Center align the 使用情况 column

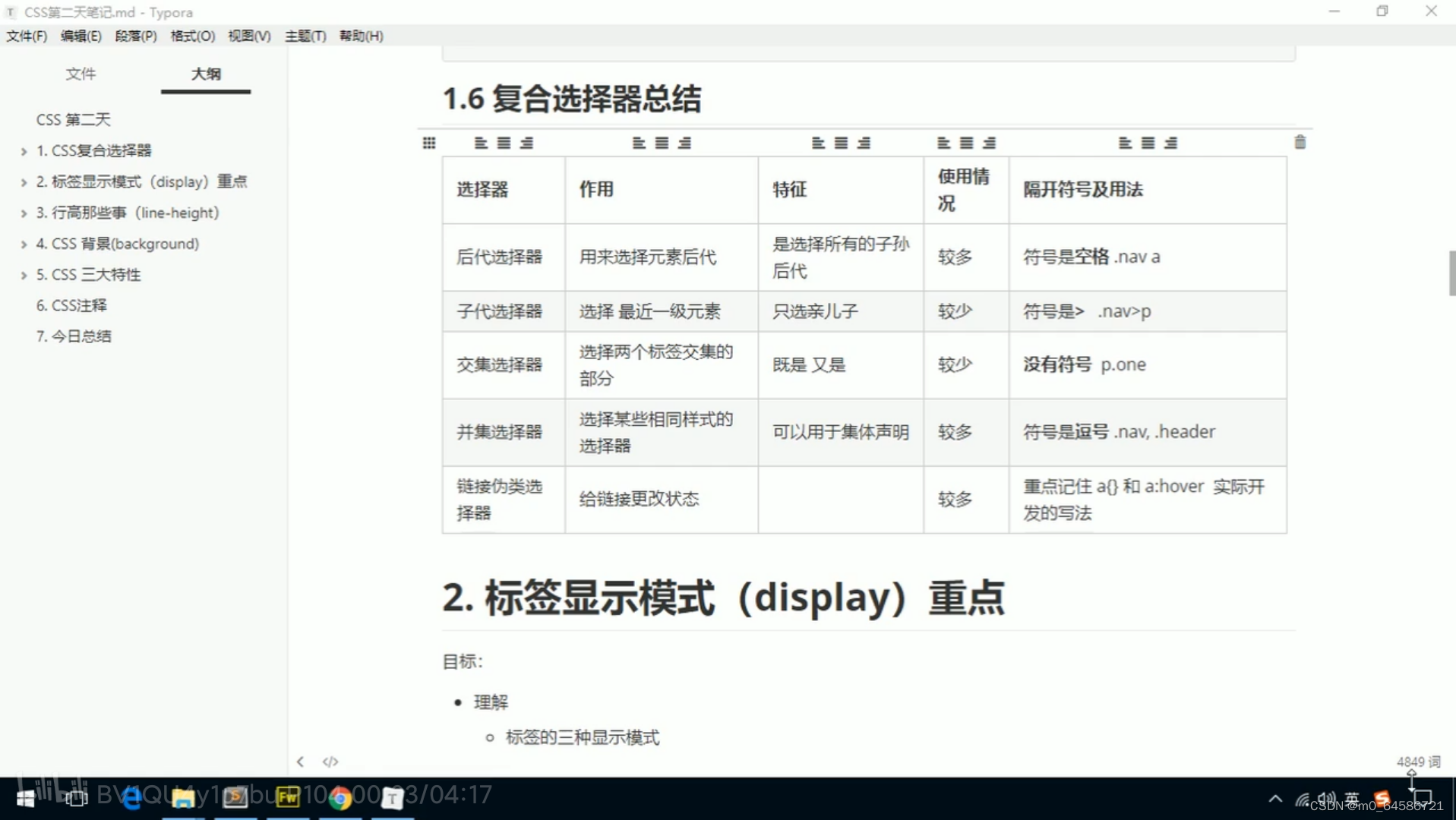[x=966, y=143]
